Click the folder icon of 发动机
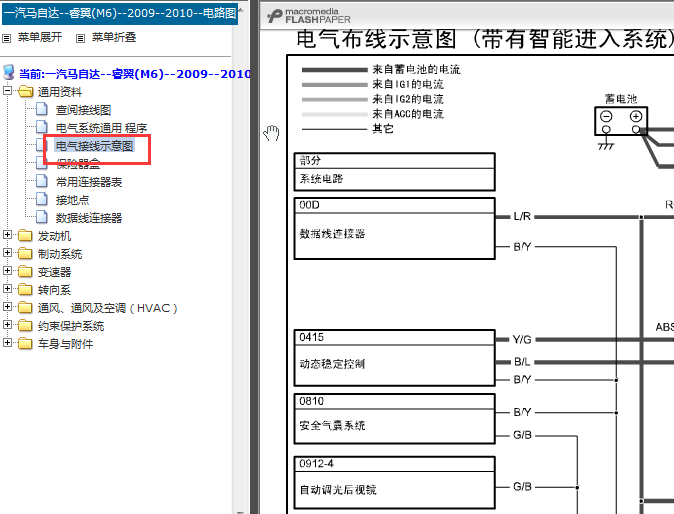674x514 pixels. (25, 236)
